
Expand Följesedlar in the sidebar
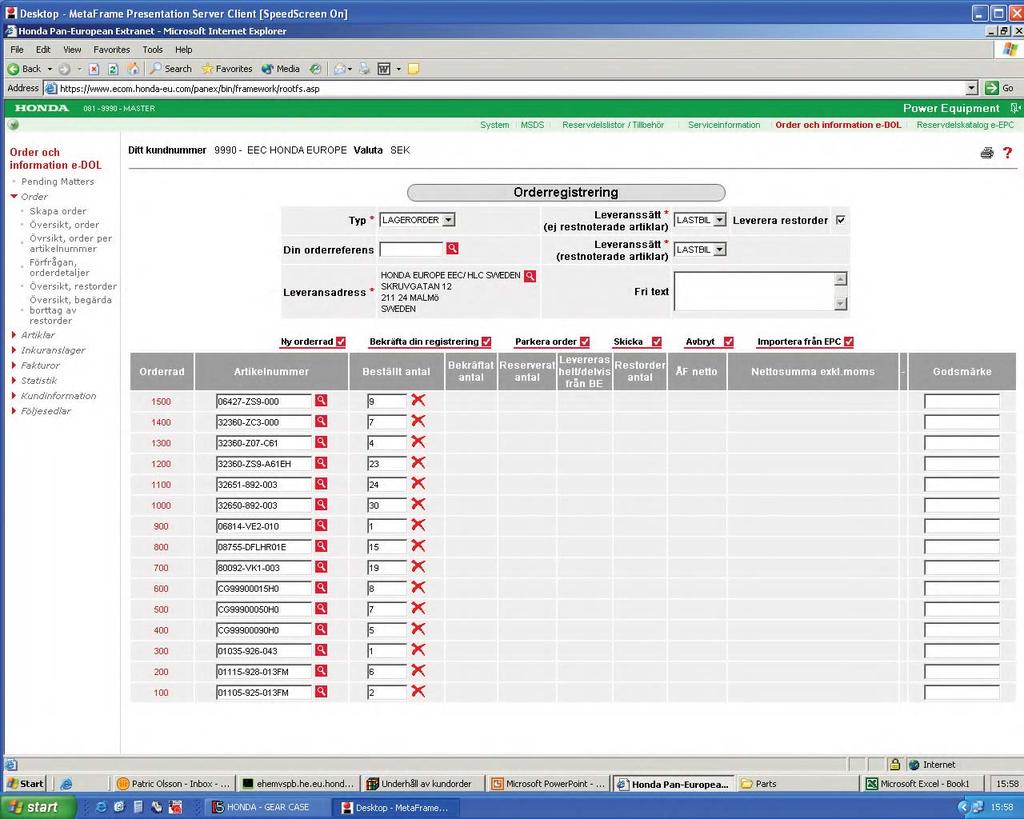pyautogui.click(x=14, y=411)
